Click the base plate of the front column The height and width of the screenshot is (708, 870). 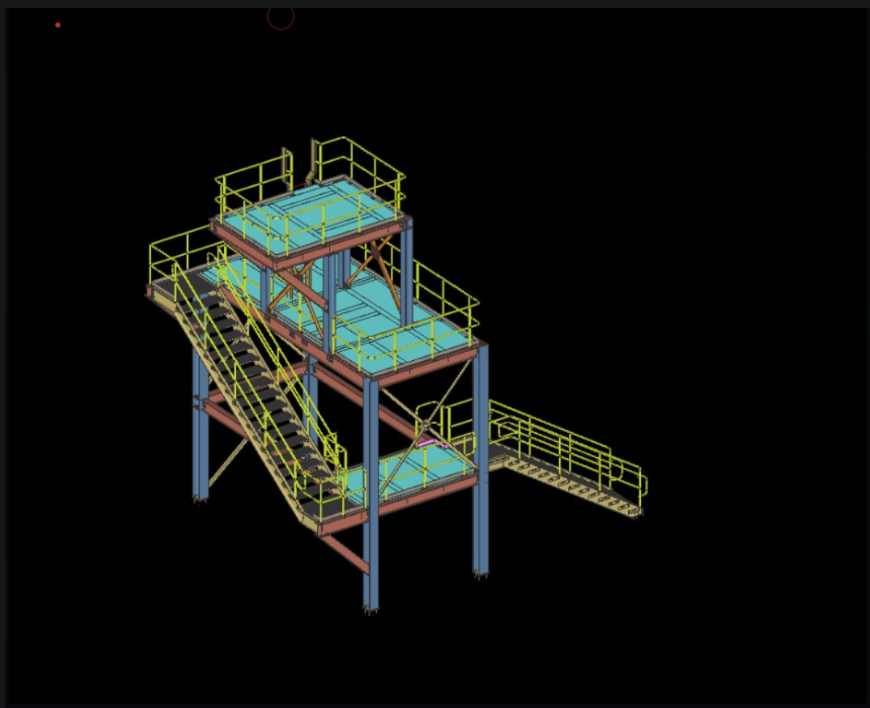[369, 607]
